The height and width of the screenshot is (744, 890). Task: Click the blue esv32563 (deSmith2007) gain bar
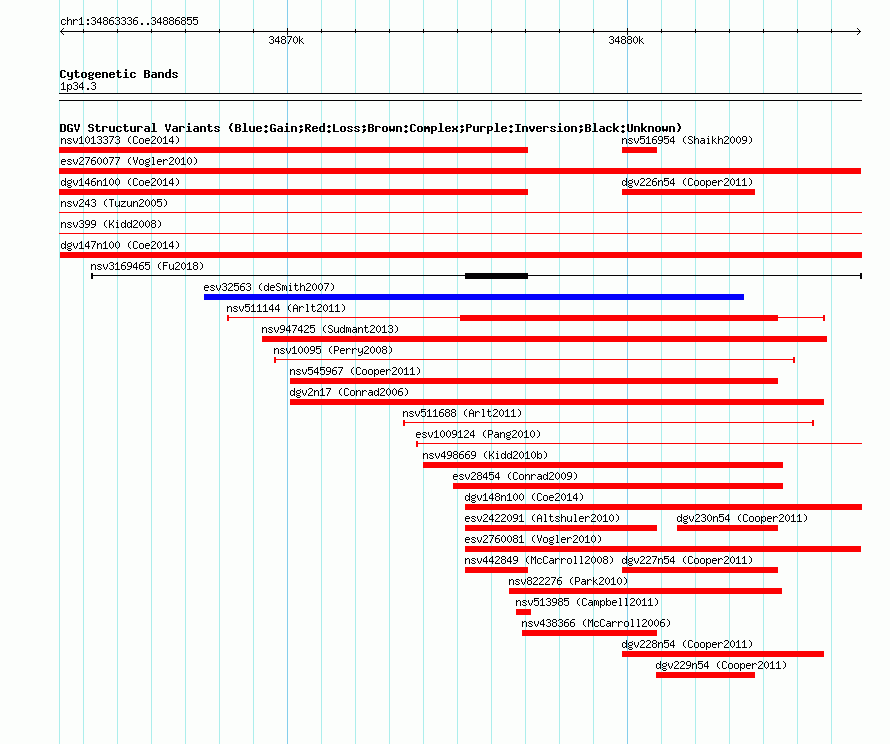(474, 297)
